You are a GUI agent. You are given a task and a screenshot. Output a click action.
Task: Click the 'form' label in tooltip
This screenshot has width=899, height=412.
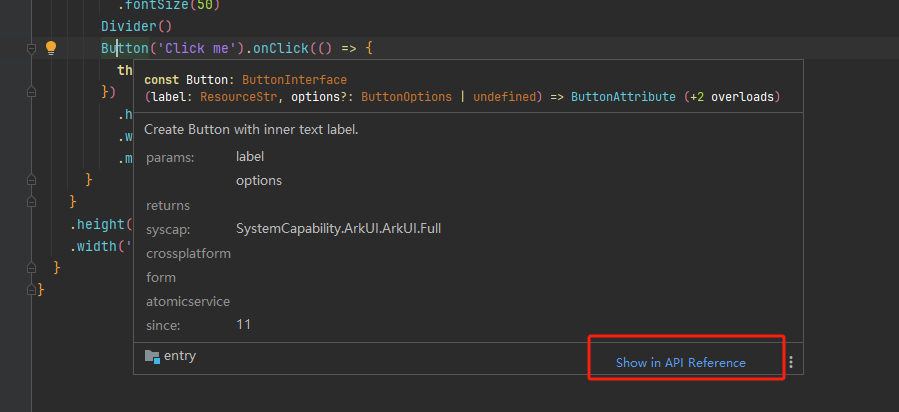point(161,277)
